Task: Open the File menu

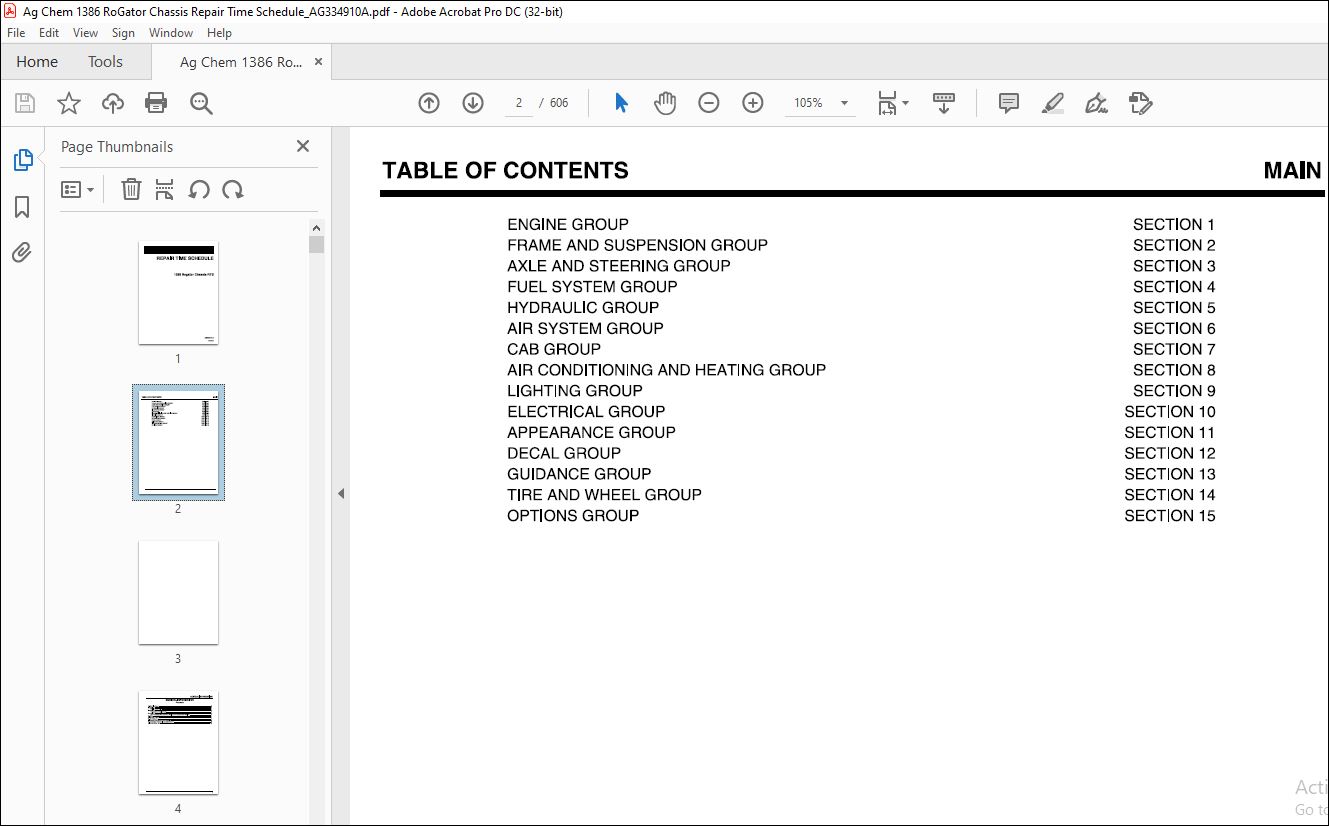Action: pyautogui.click(x=16, y=33)
